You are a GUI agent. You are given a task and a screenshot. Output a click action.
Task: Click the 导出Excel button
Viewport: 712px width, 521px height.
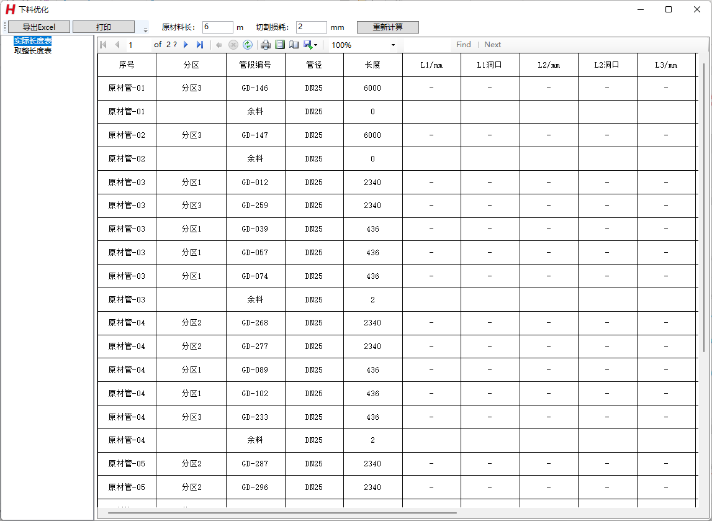coord(39,27)
